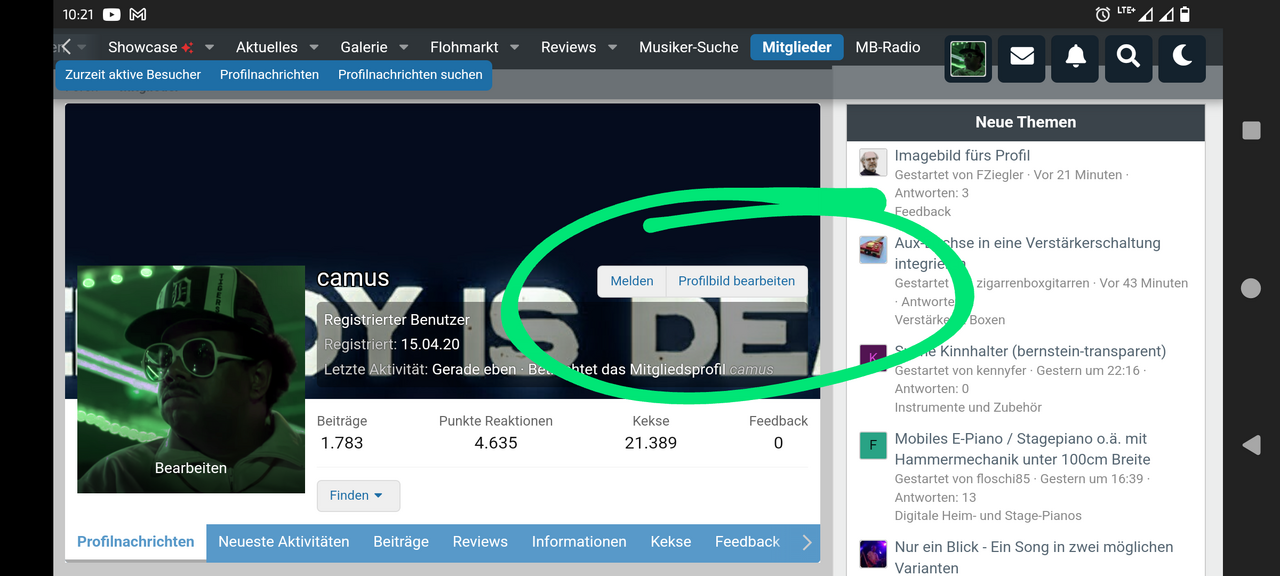1280x576 pixels.
Task: Open Neue Themen widget header
Action: coord(1026,122)
